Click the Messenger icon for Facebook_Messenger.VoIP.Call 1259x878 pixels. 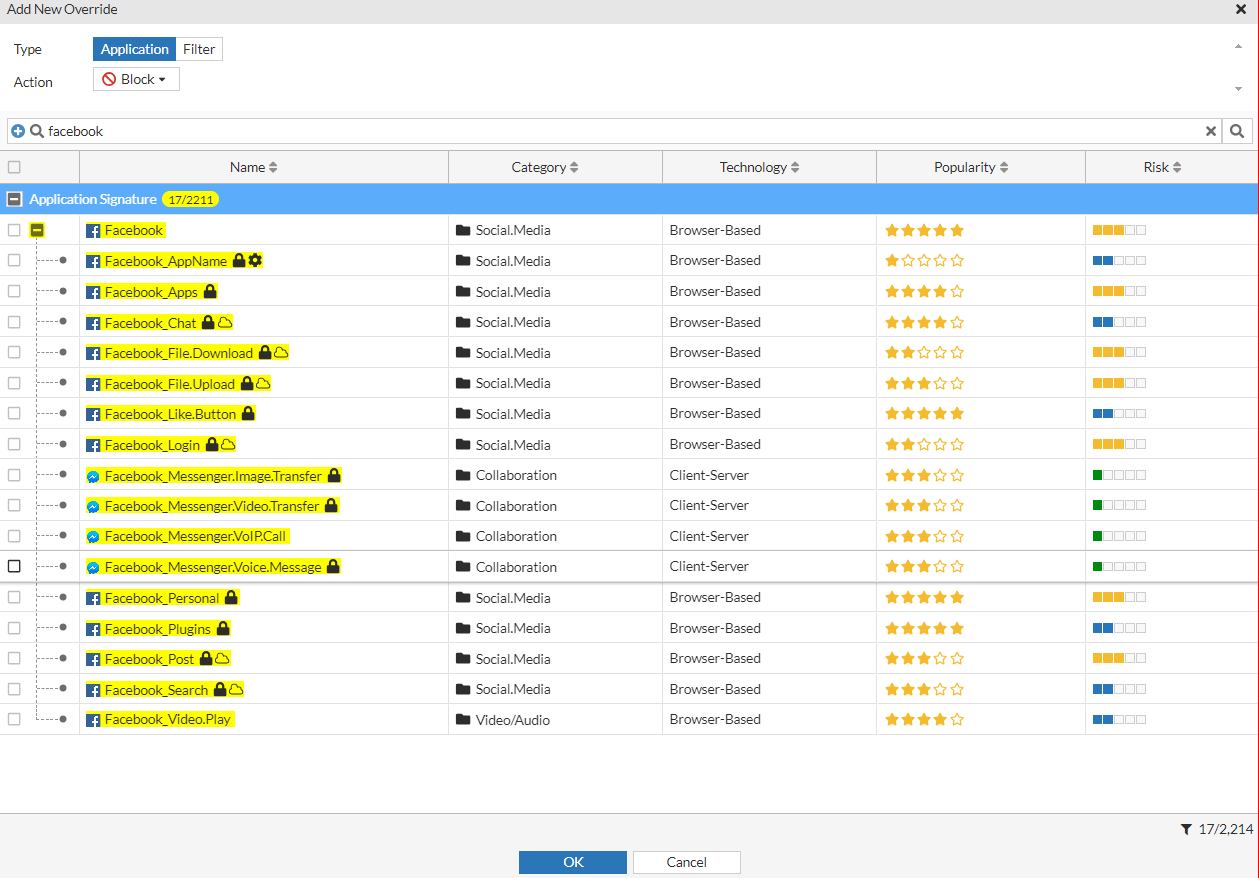[x=93, y=537]
